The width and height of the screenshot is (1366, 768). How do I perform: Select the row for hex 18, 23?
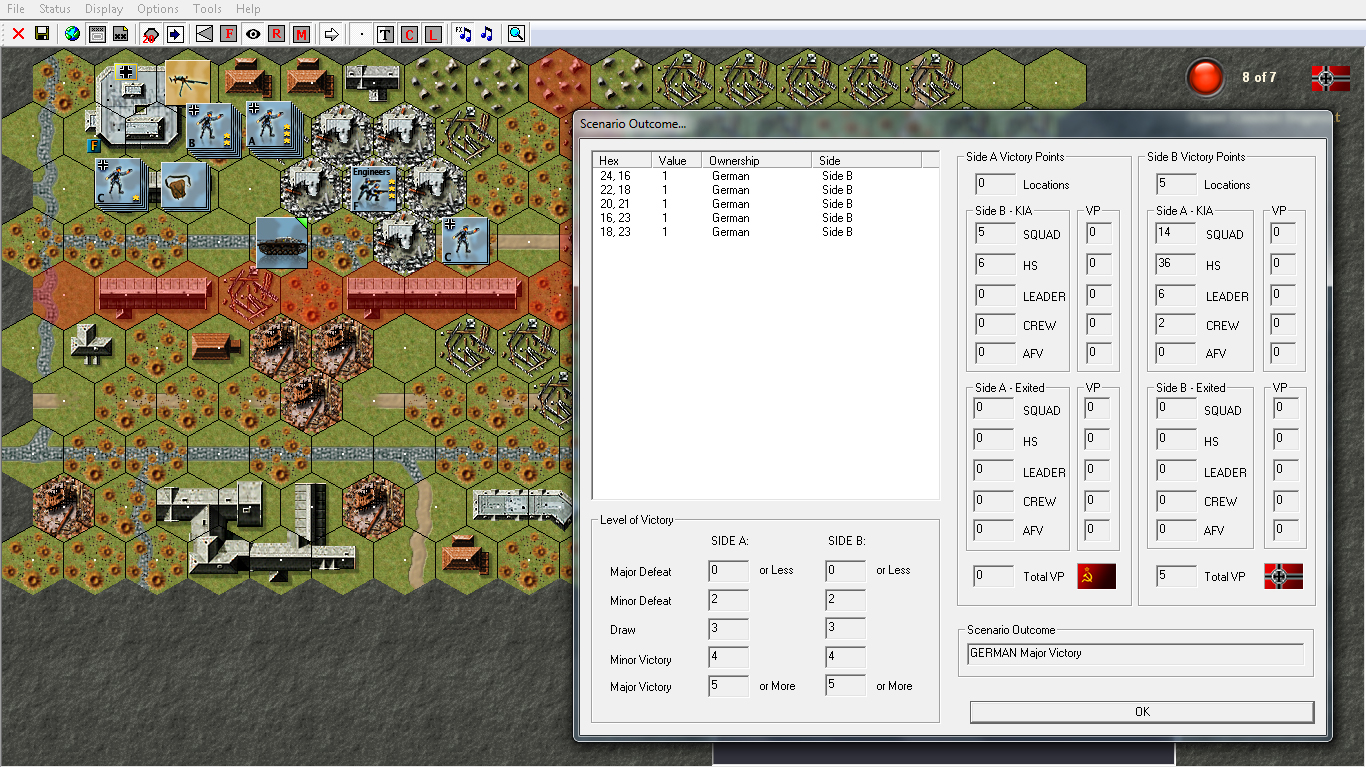pos(765,232)
